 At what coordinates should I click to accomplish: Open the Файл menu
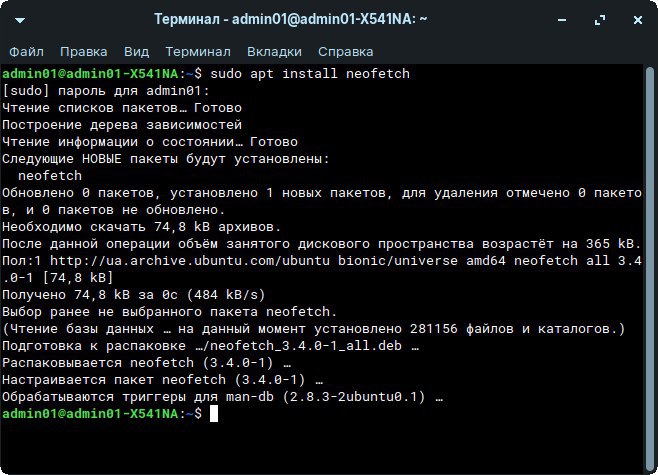coord(27,51)
